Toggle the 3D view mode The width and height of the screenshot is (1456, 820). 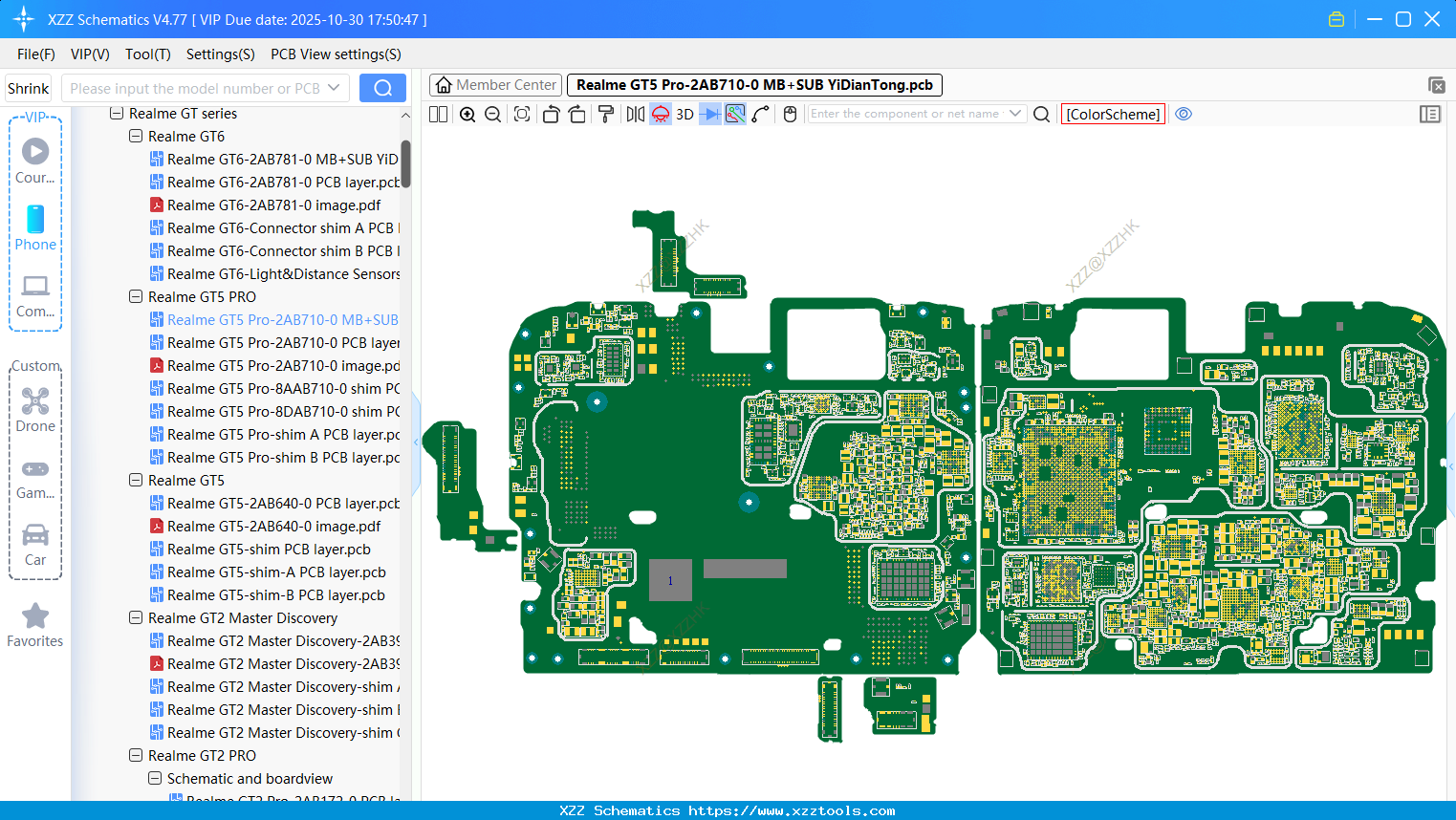point(685,115)
